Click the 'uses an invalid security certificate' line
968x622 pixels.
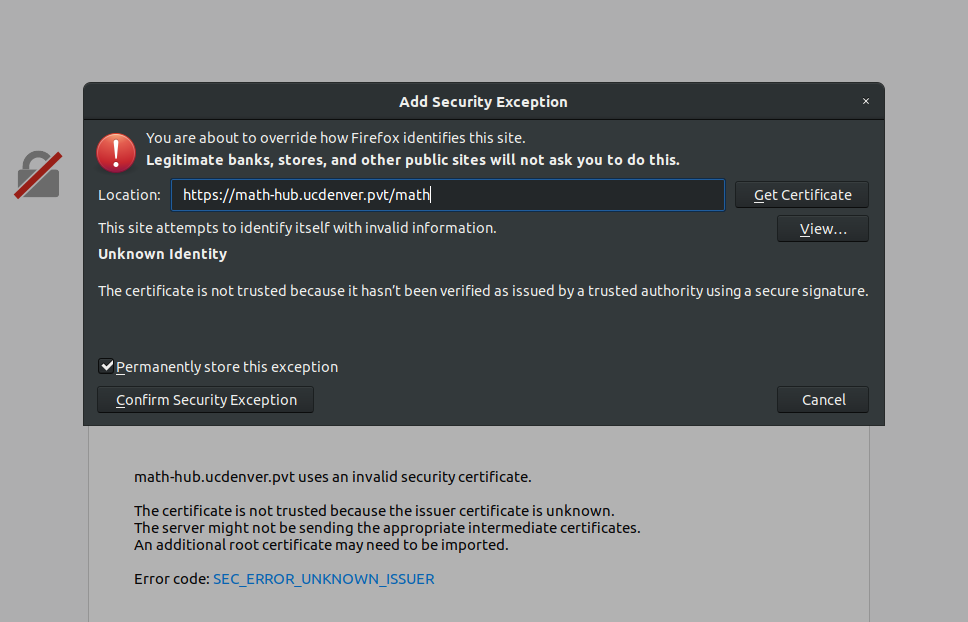[x=333, y=477]
